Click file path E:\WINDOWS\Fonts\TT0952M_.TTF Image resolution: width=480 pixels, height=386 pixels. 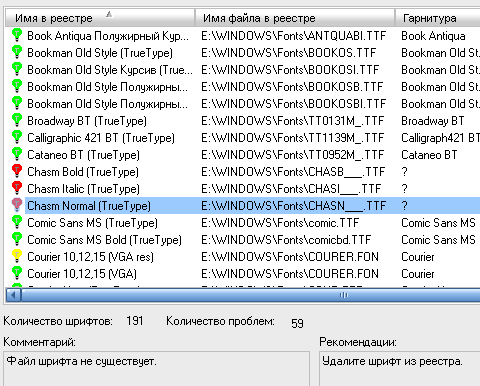[293, 155]
